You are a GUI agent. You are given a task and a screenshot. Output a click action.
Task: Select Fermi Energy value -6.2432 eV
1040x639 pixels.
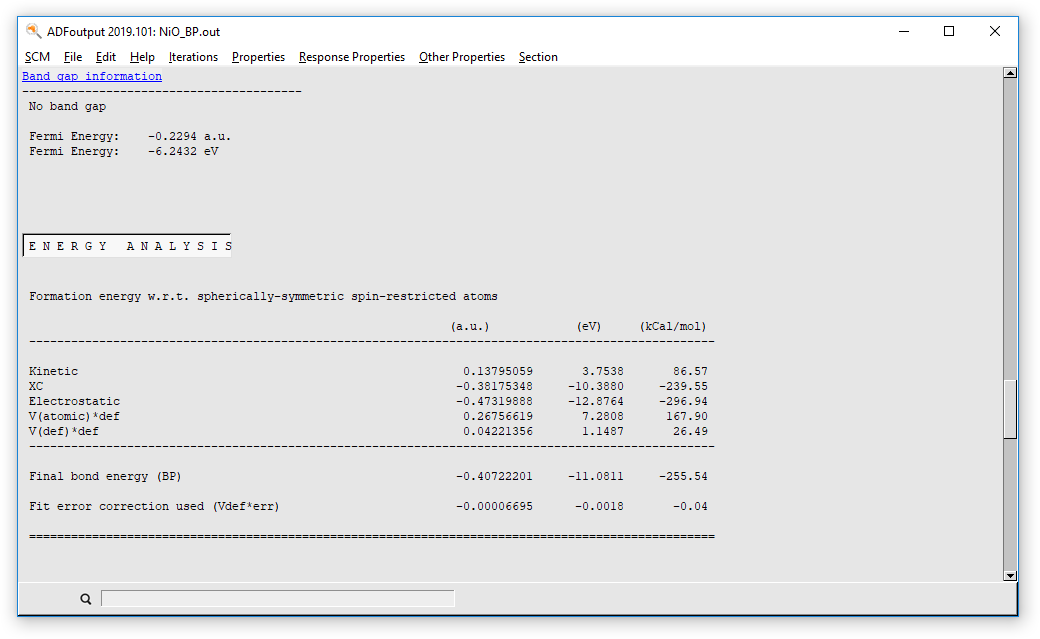pyautogui.click(x=182, y=151)
